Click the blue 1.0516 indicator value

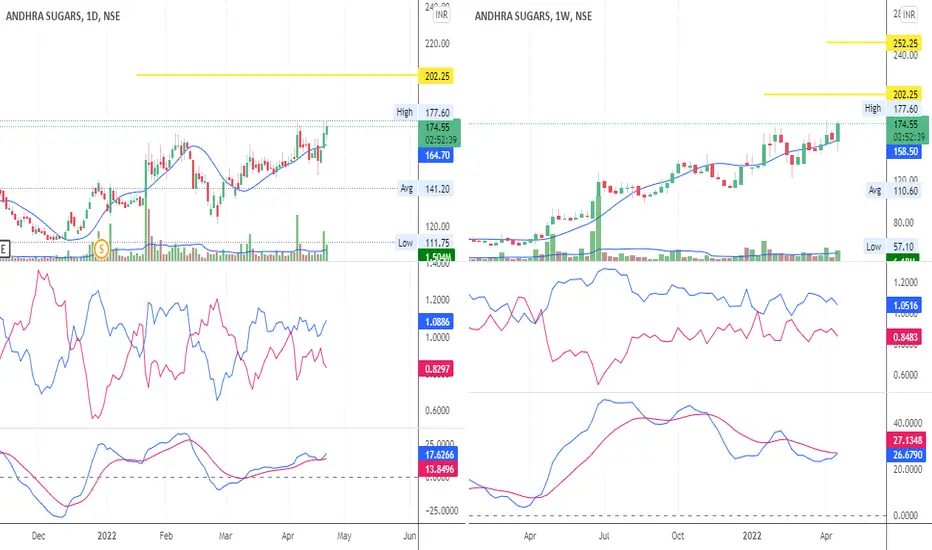tap(905, 306)
